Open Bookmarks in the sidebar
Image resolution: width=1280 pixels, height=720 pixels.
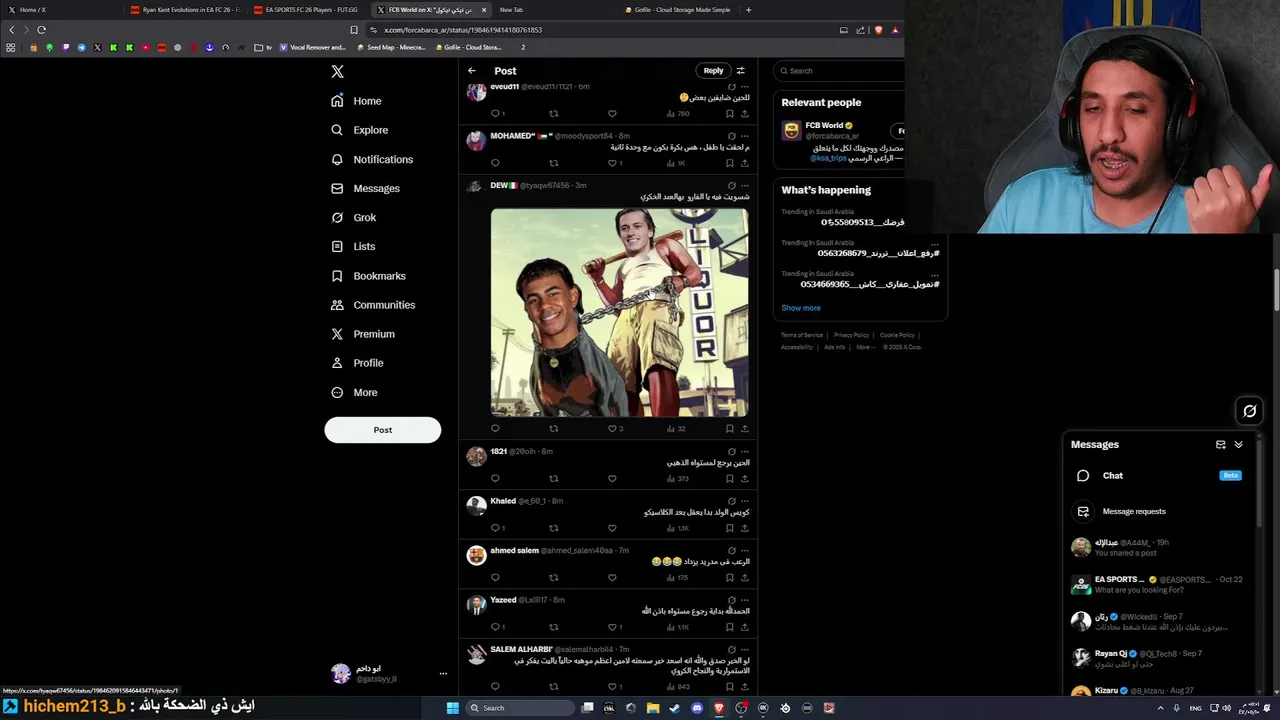[x=368, y=276]
